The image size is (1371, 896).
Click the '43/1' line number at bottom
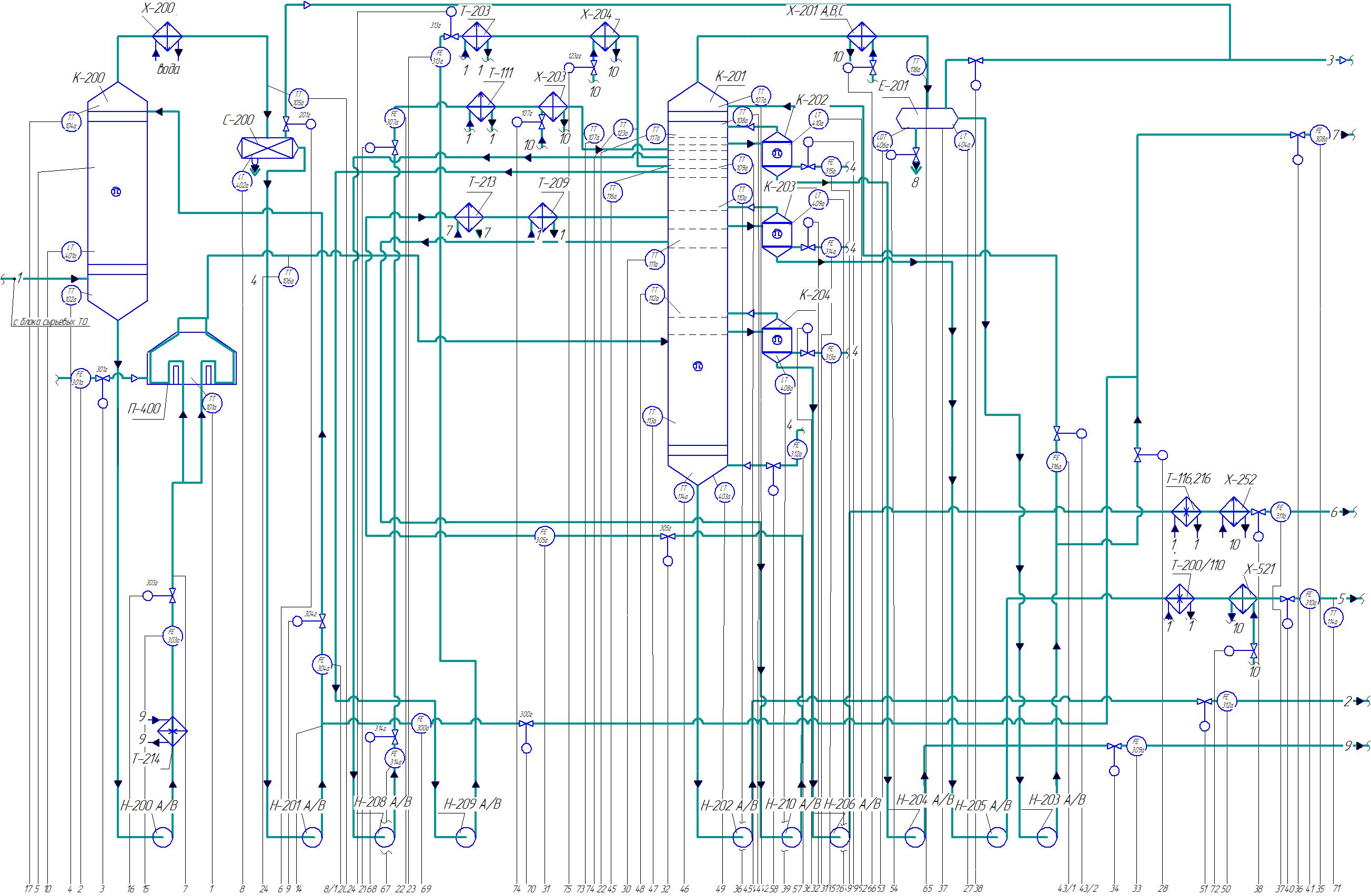click(1067, 889)
